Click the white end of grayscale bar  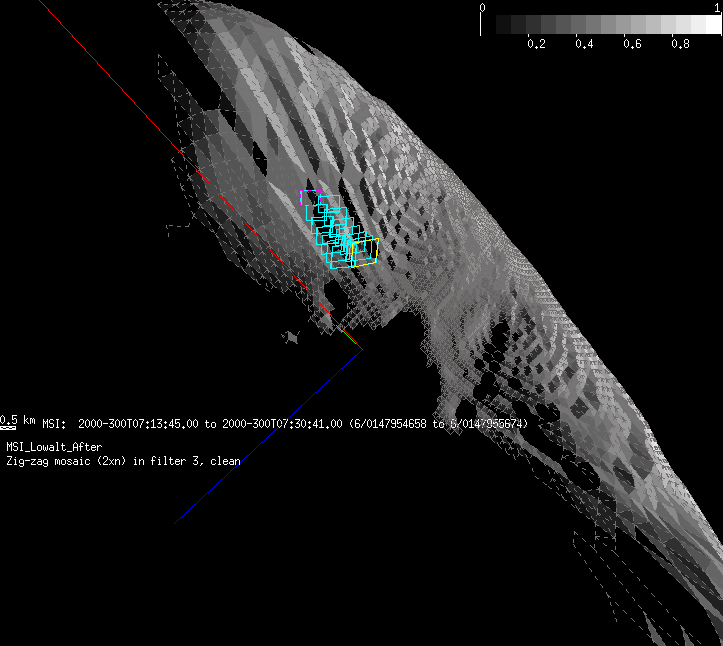click(714, 24)
